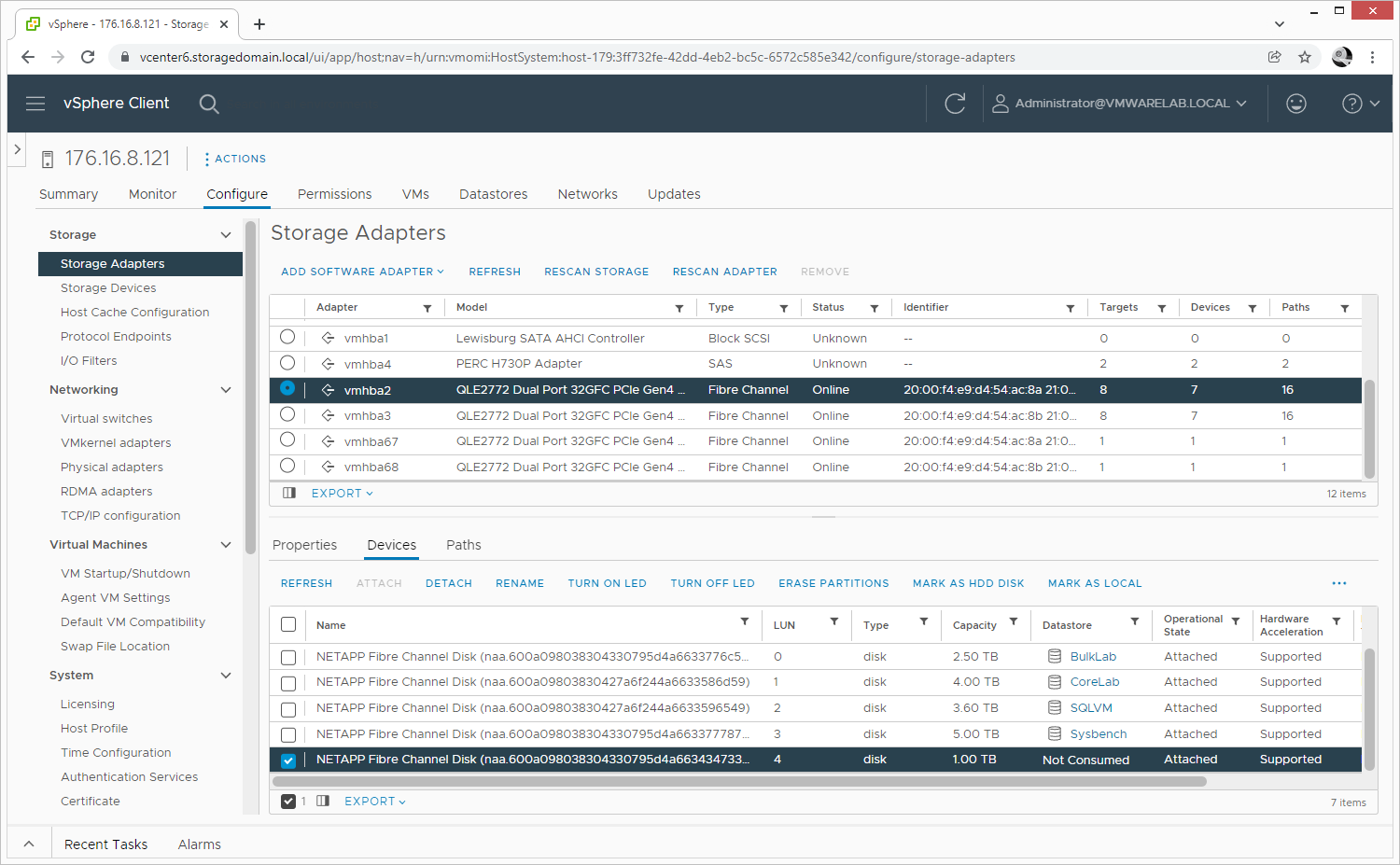Open the help question mark menu

pyautogui.click(x=1360, y=104)
